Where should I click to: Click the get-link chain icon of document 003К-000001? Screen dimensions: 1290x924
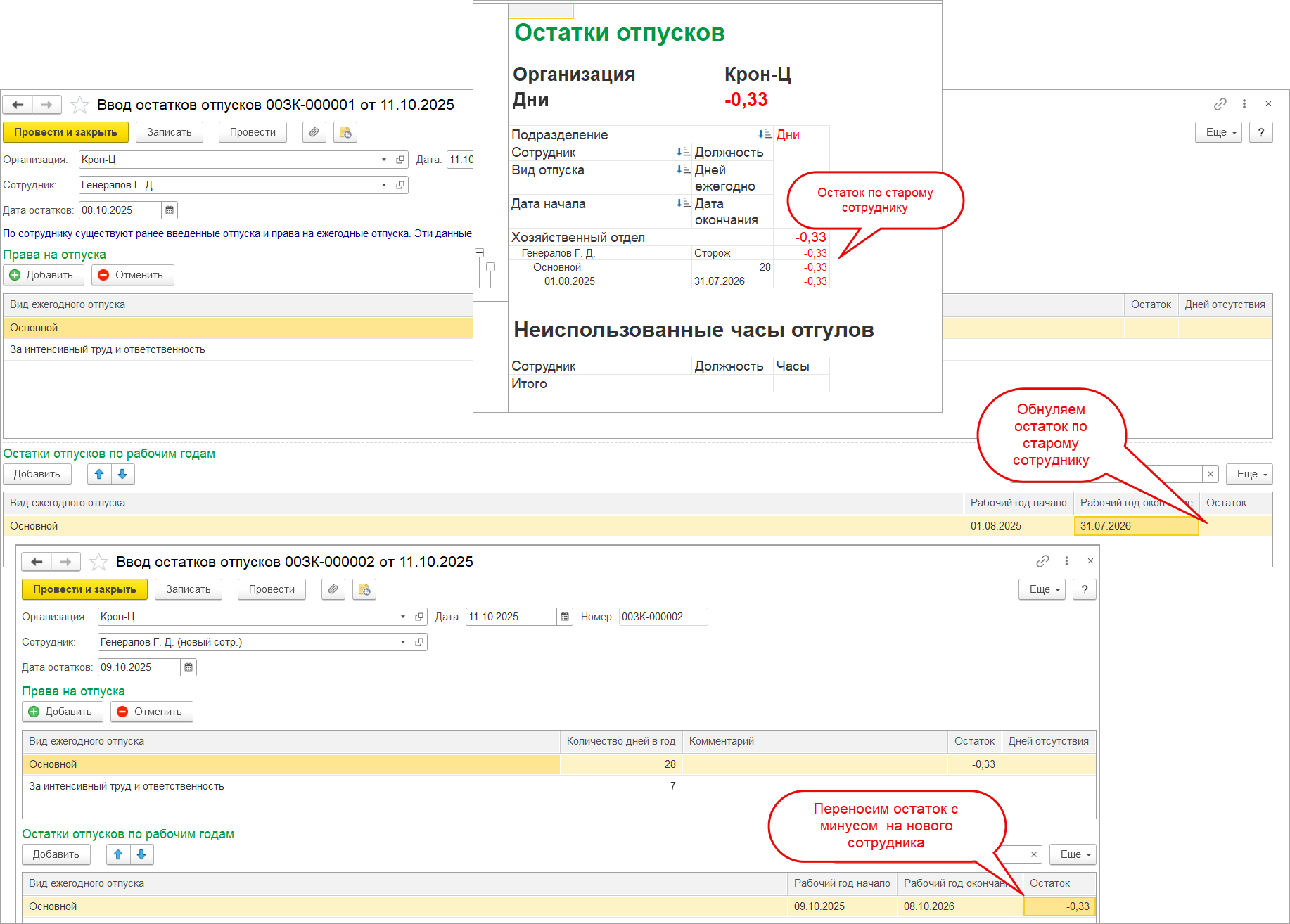[1220, 104]
